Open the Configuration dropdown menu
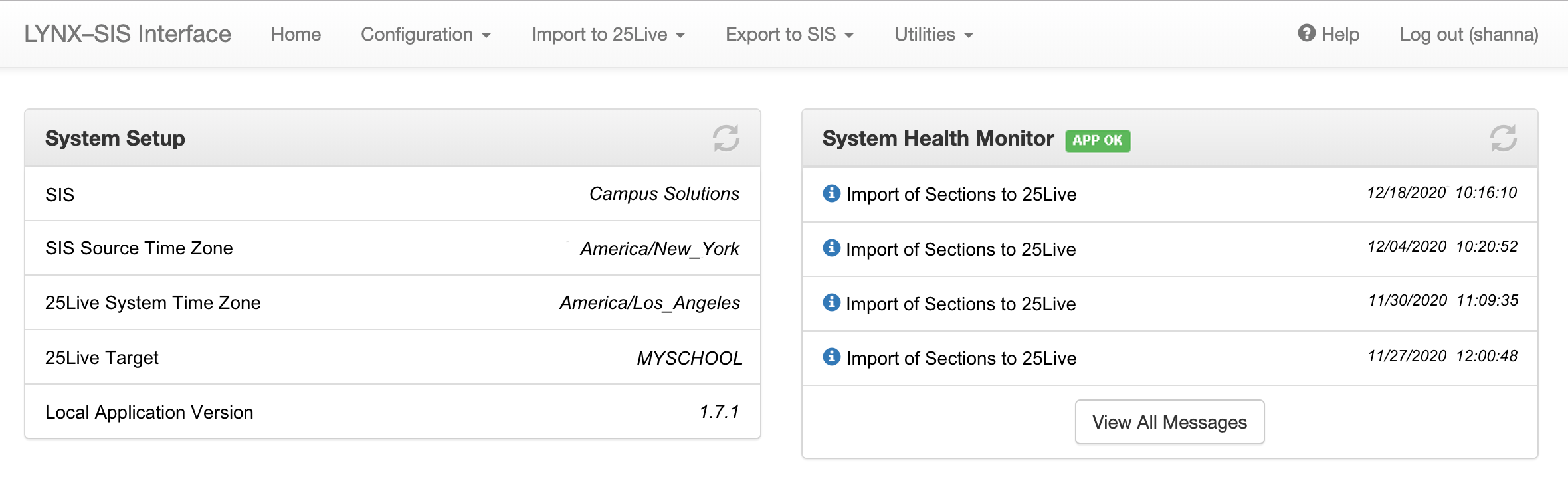Screen dimensions: 1568x491 (426, 34)
